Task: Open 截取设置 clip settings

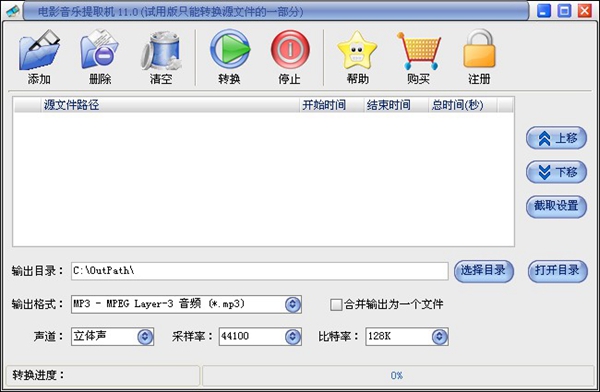Action: (x=556, y=206)
